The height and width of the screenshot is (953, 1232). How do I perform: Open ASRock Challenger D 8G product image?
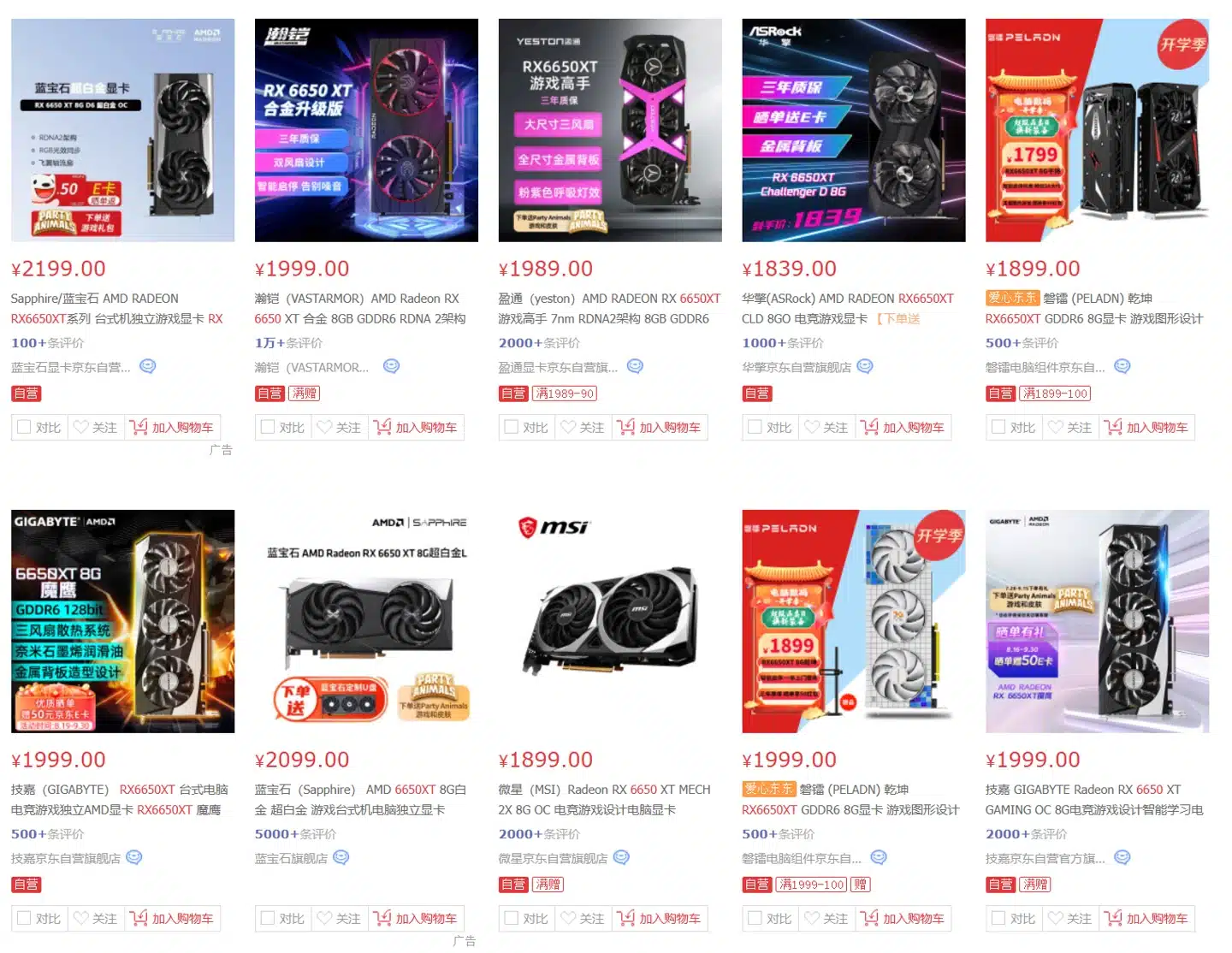pyautogui.click(x=853, y=130)
